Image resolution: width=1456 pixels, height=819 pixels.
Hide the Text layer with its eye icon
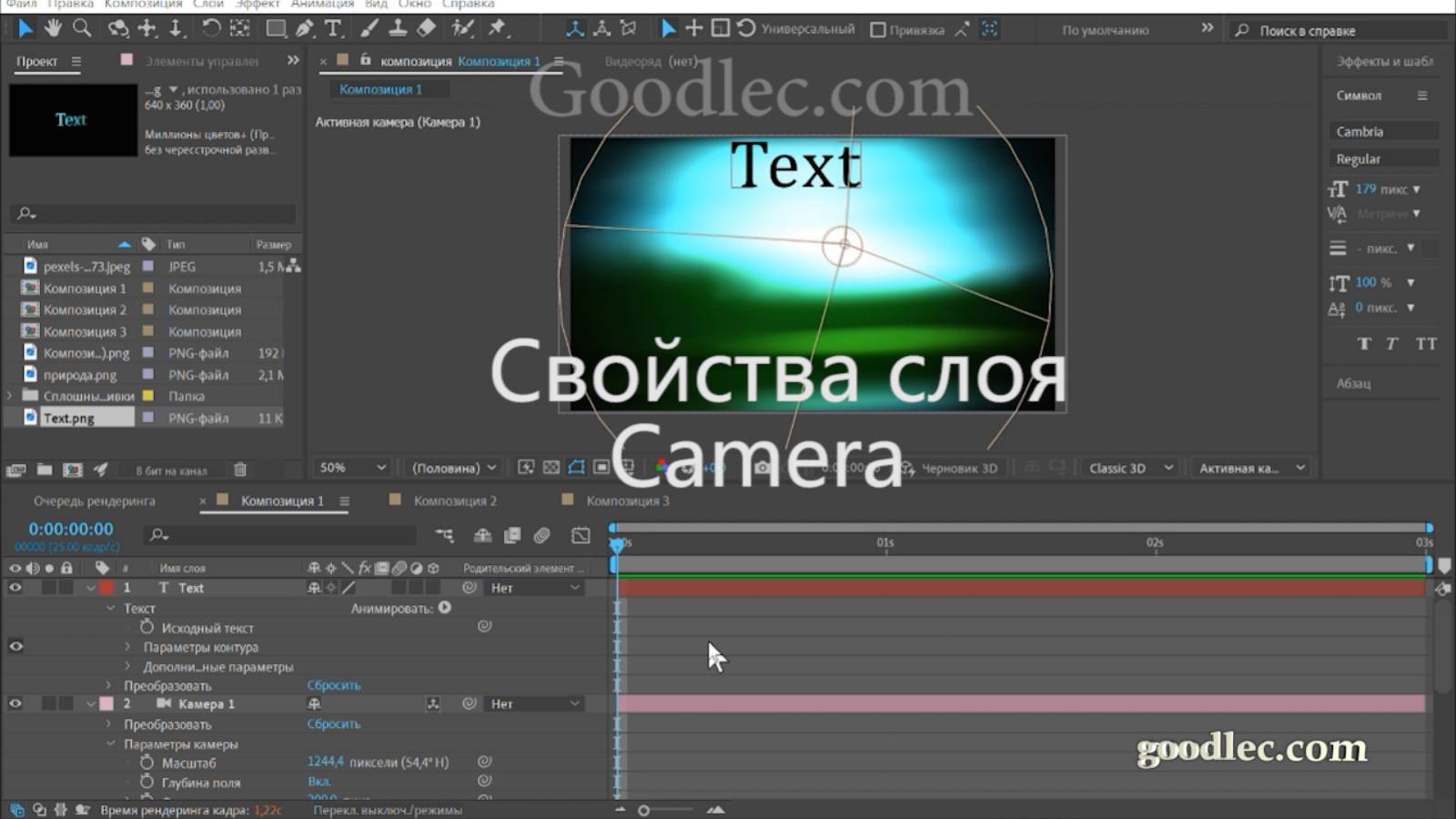pos(15,588)
